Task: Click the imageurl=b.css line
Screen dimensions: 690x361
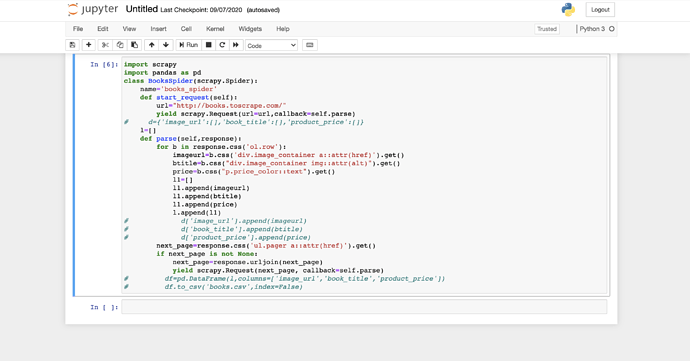Action: (x=288, y=155)
